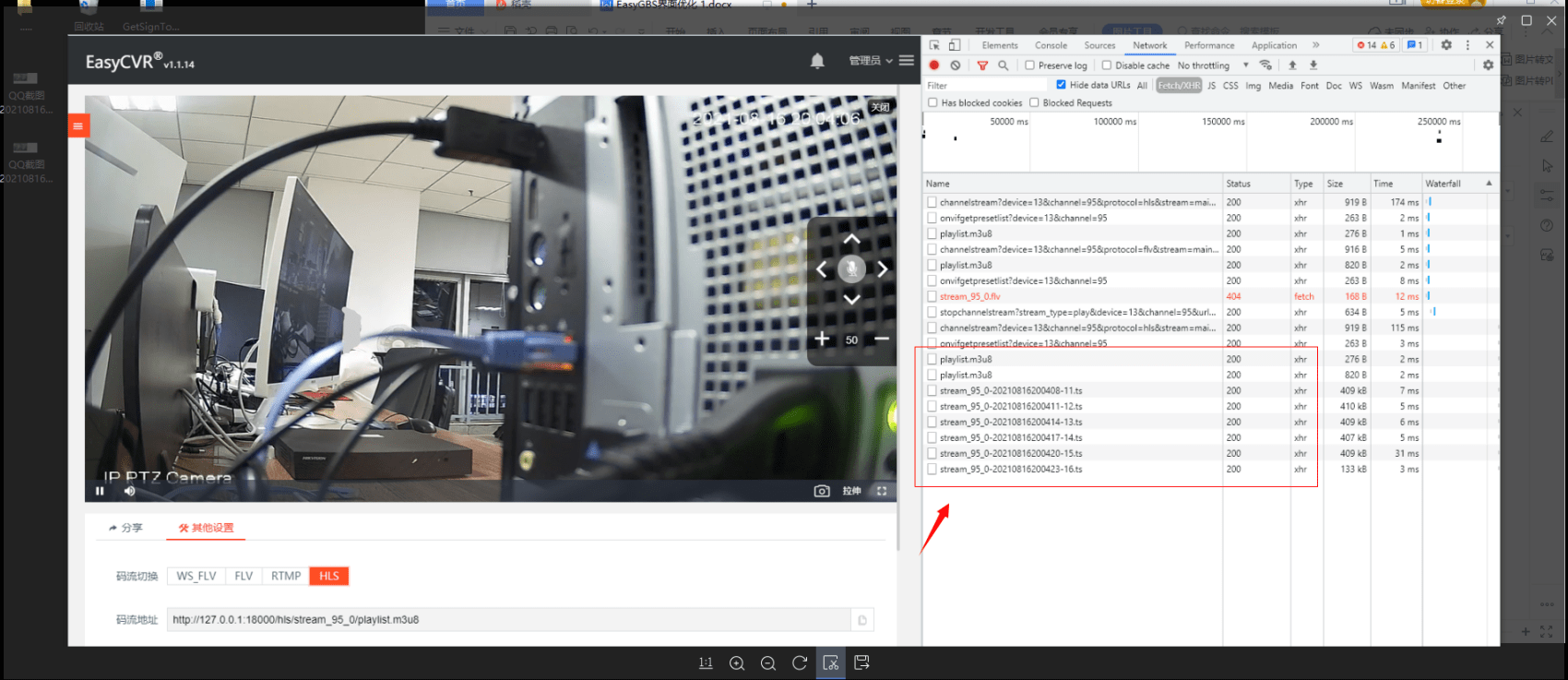This screenshot has width=1568, height=680.
Task: Click the PTZ microphone talk button
Action: point(851,269)
